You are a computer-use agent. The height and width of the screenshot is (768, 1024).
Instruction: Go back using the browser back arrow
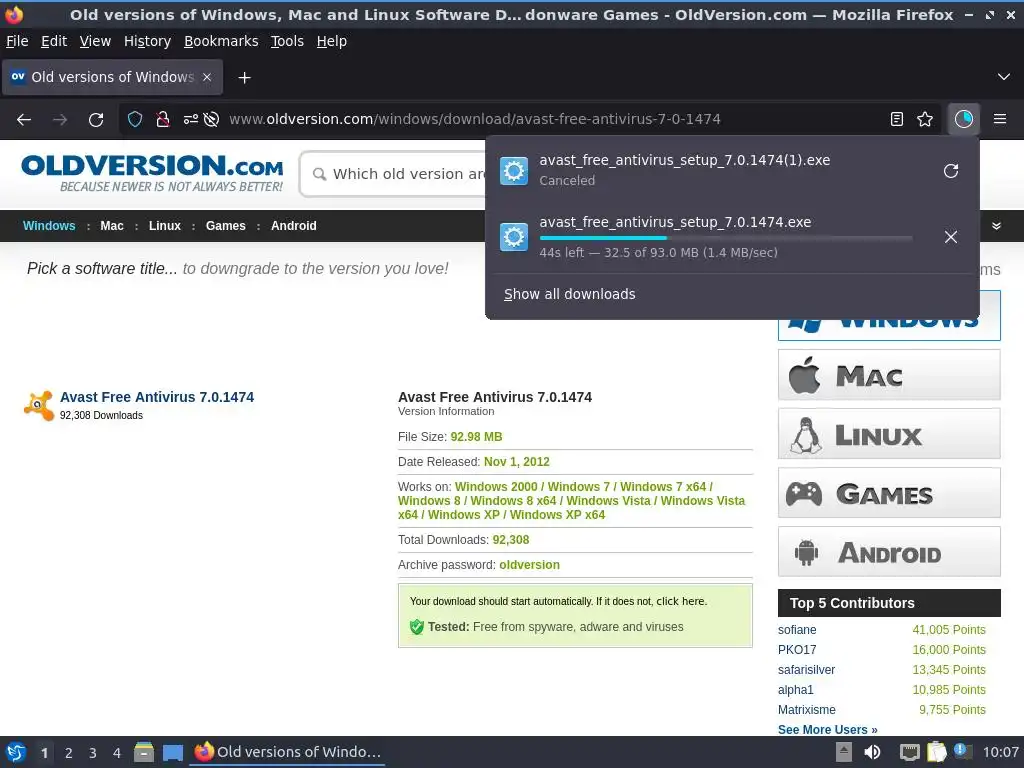24,120
